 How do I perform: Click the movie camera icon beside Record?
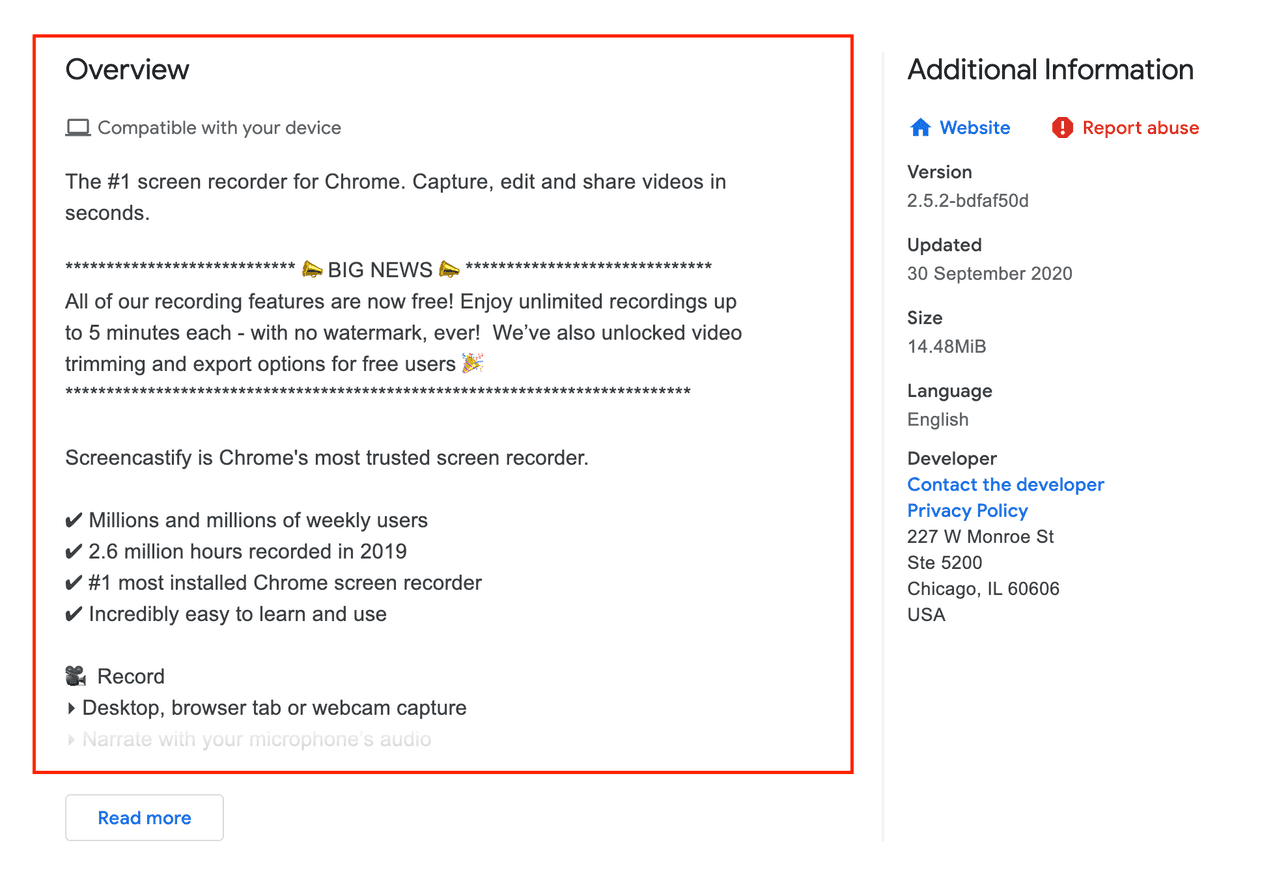coord(75,675)
